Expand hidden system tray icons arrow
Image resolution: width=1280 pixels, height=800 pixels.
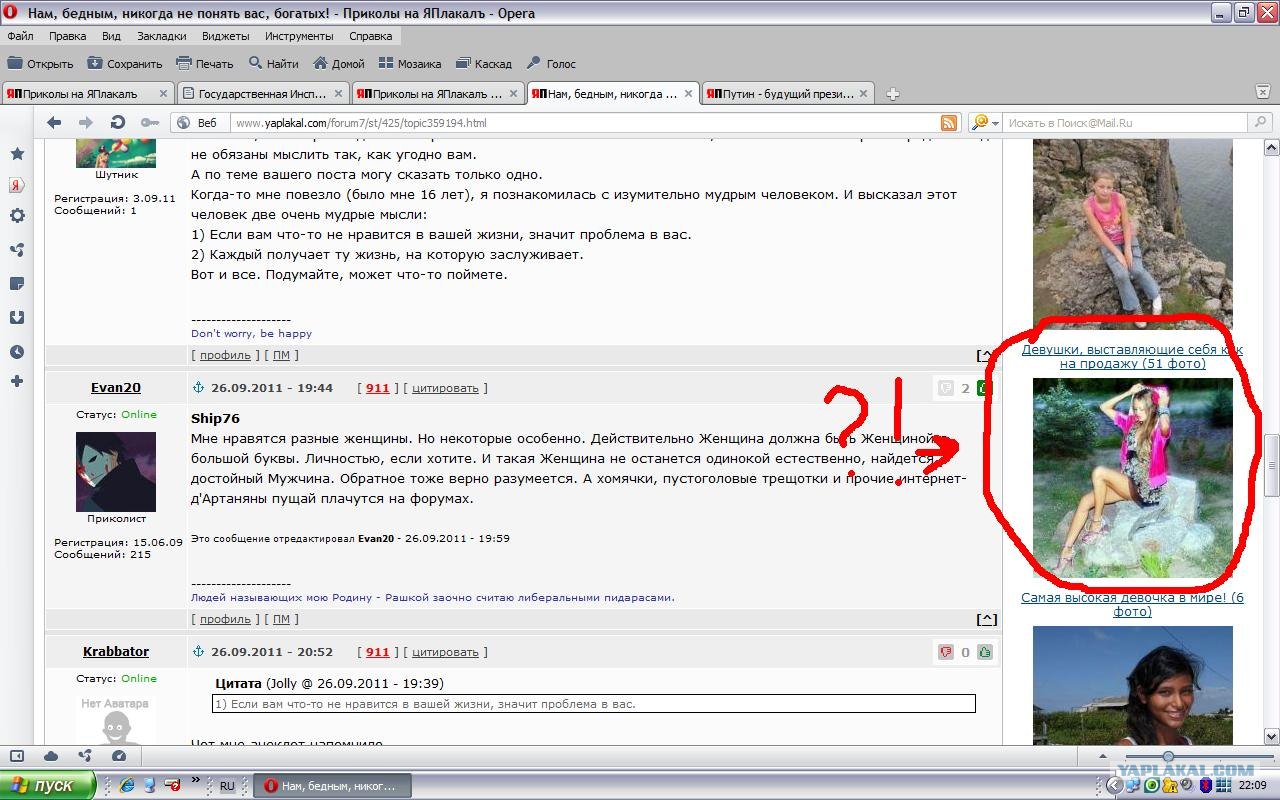pyautogui.click(x=1116, y=786)
